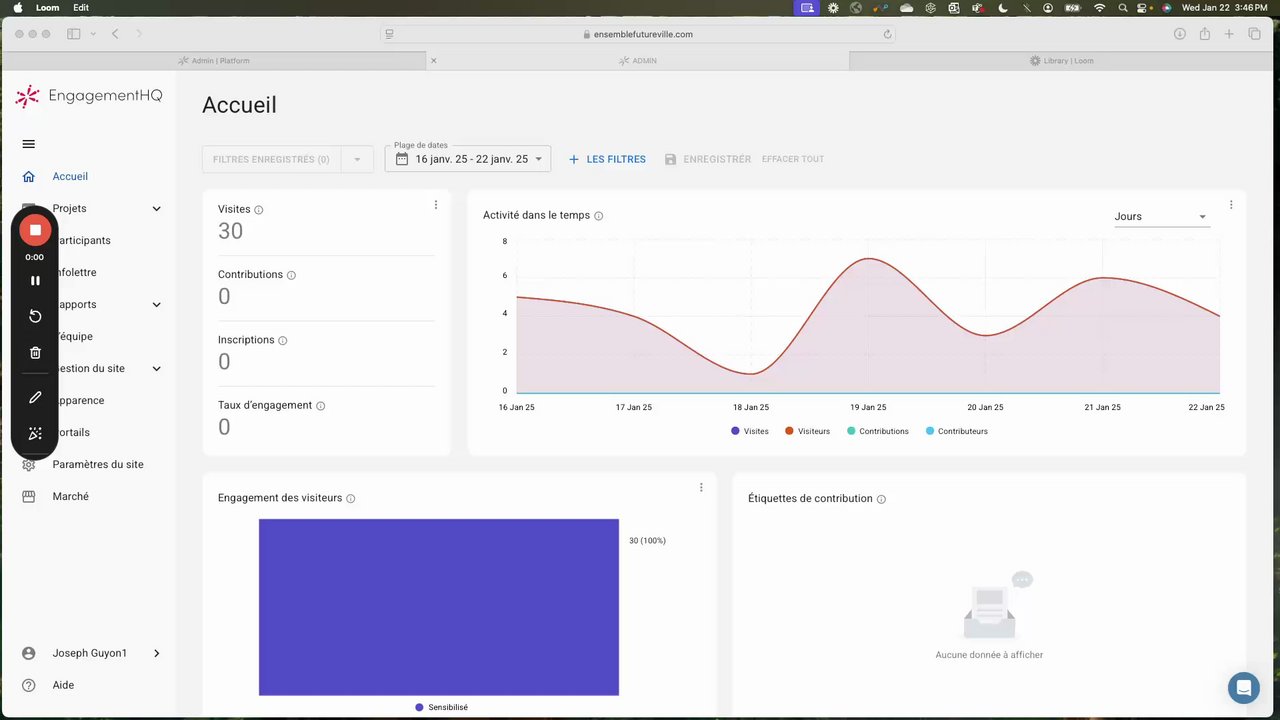Open the Plage de dates picker

point(468,159)
